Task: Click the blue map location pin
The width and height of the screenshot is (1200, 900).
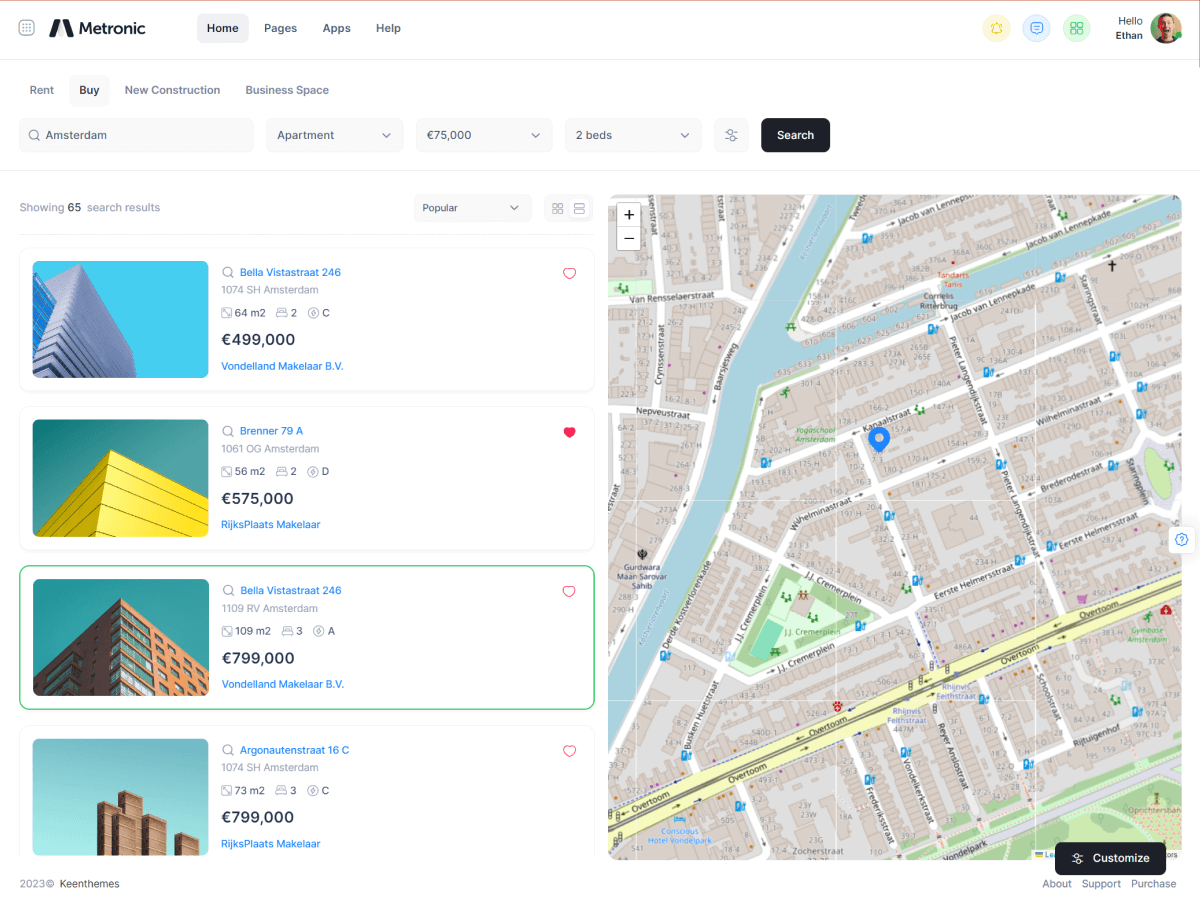Action: coord(878,439)
